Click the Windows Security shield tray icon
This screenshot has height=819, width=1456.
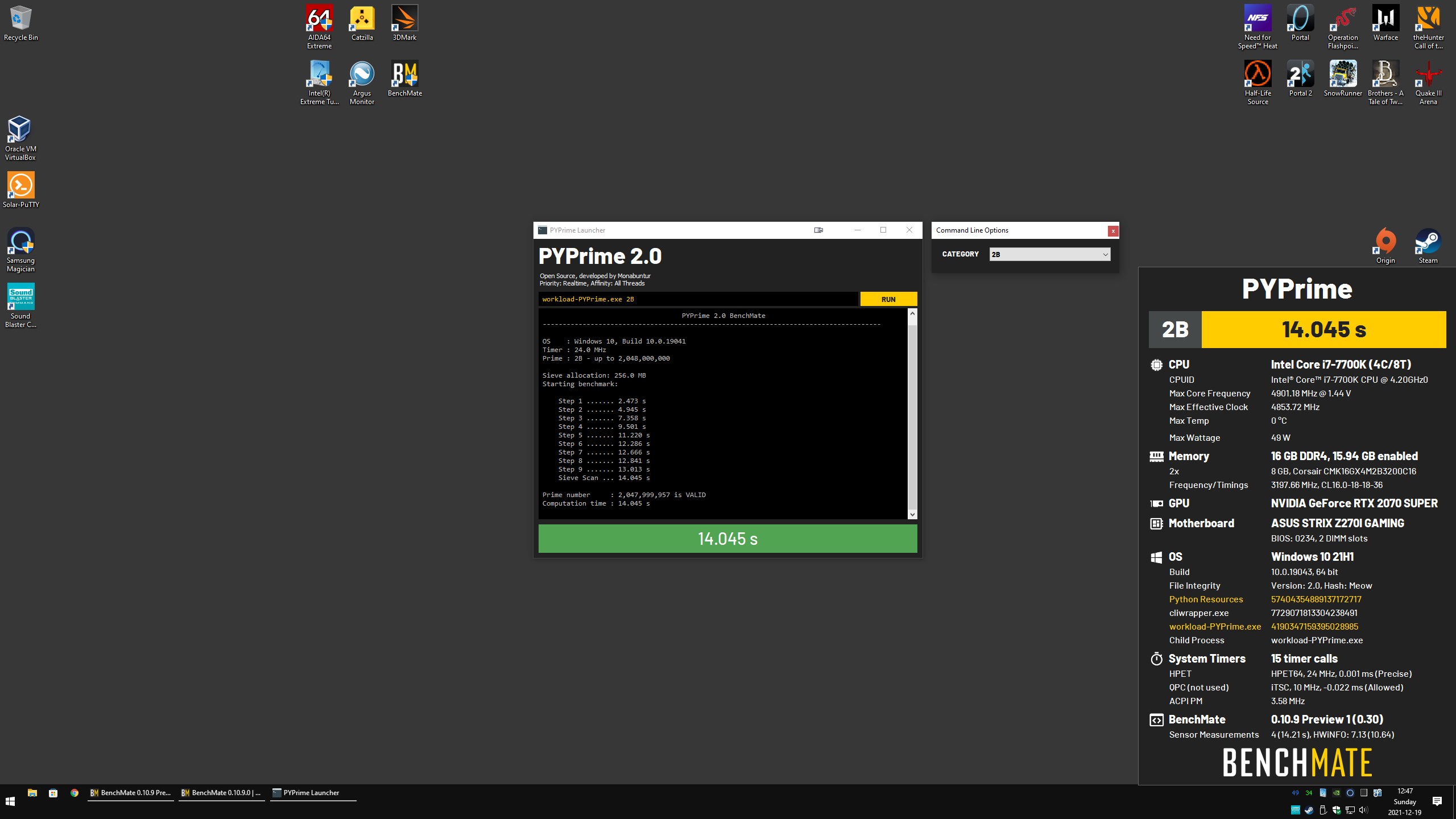[1337, 810]
